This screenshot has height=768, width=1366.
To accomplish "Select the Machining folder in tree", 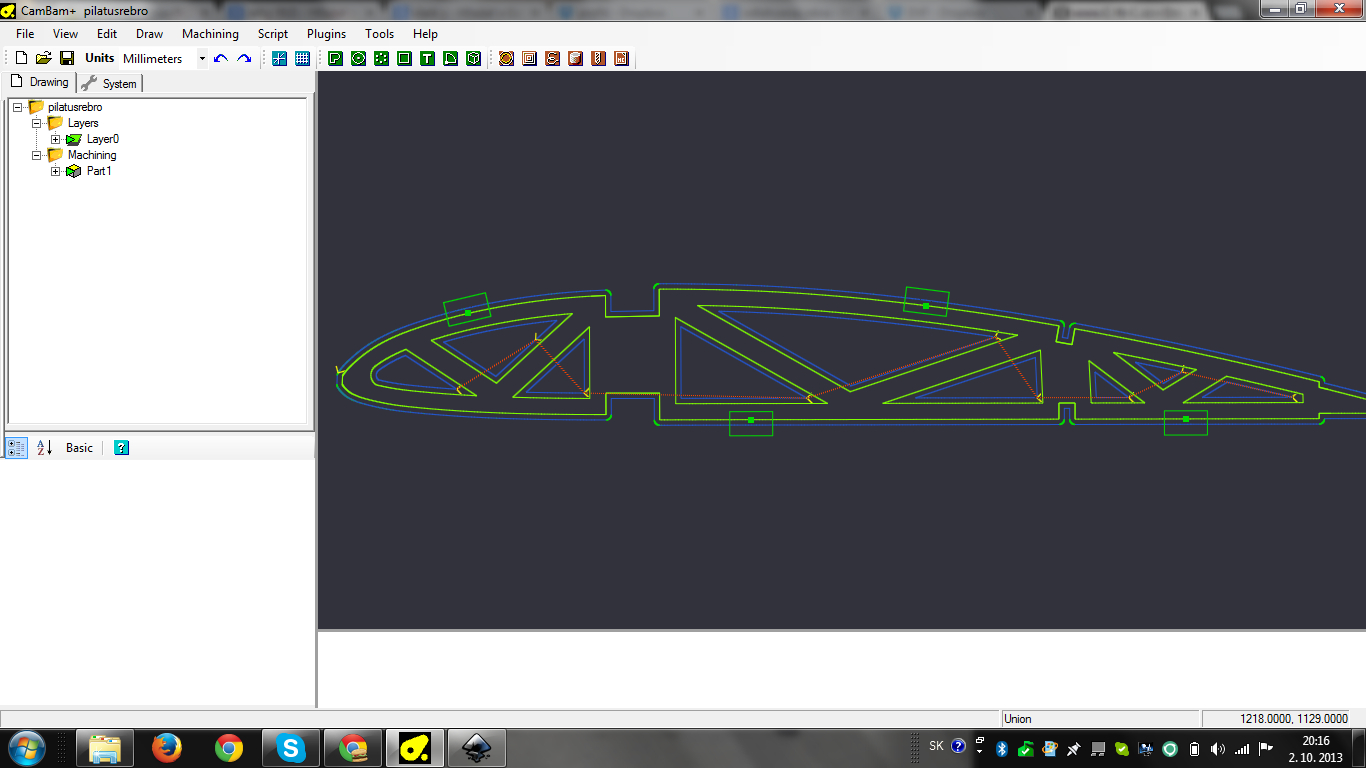I will pyautogui.click(x=92, y=155).
